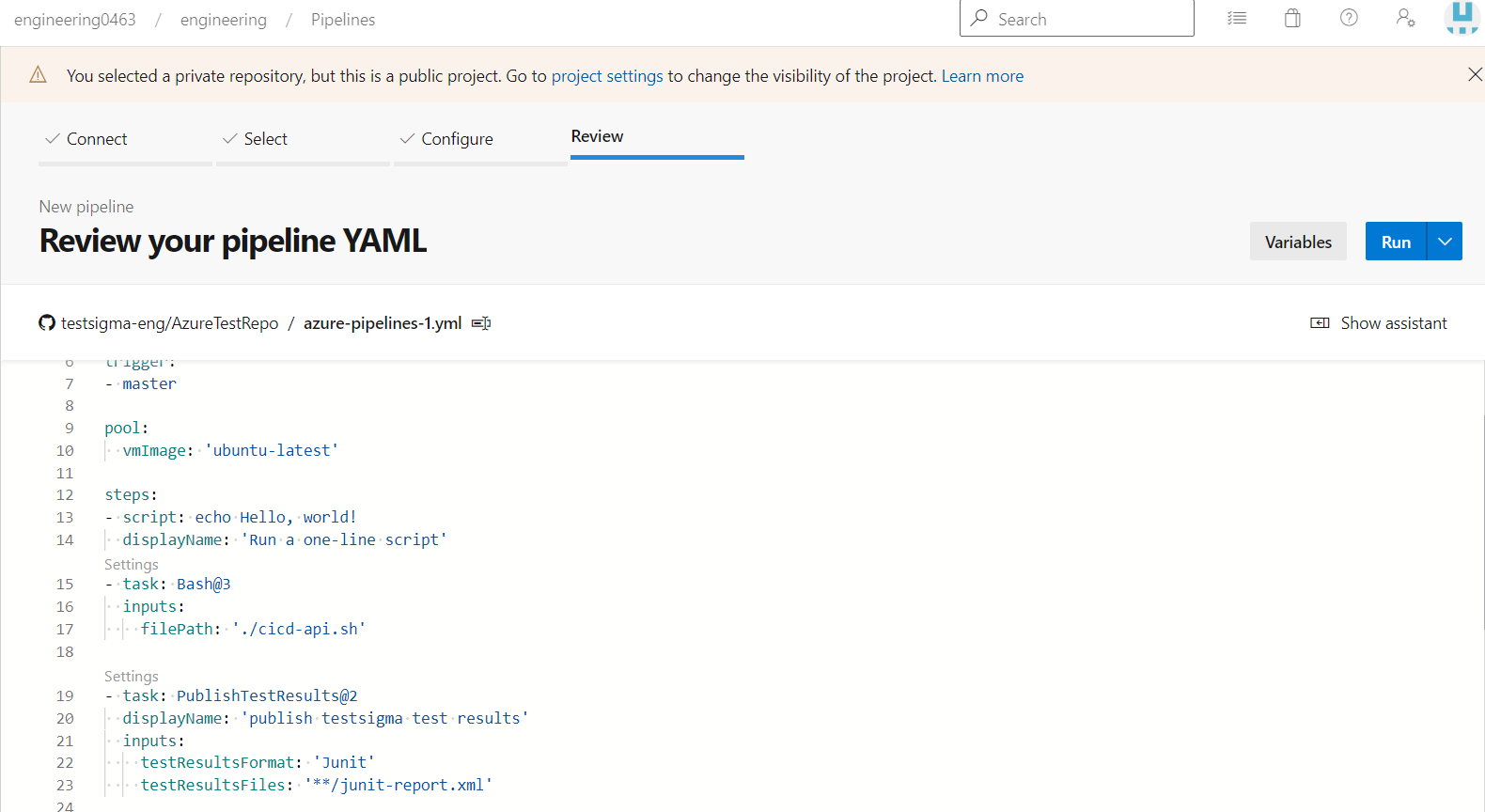Click the search magnifier icon

click(x=979, y=18)
